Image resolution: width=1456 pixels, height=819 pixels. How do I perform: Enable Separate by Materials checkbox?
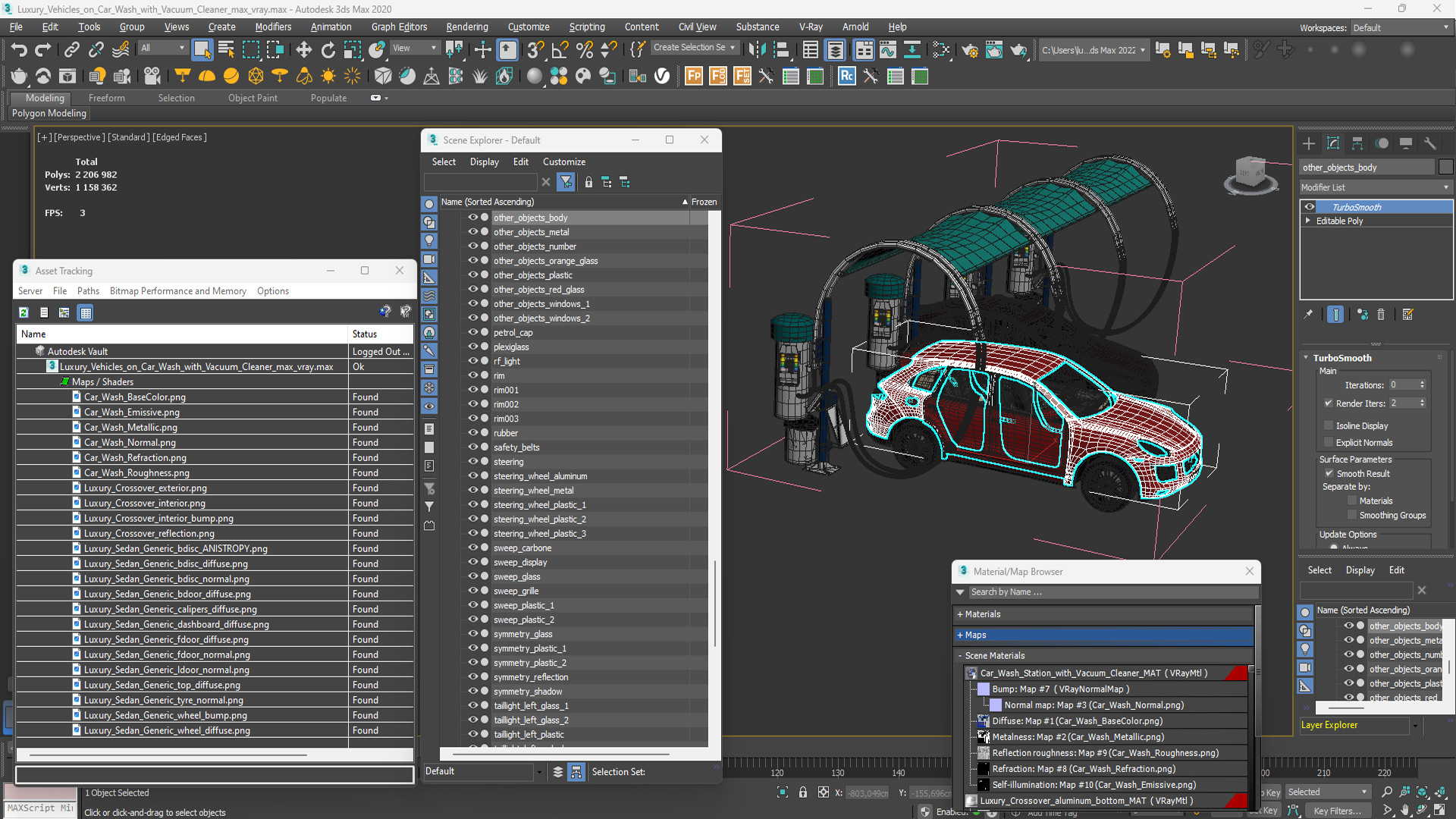pos(1351,500)
